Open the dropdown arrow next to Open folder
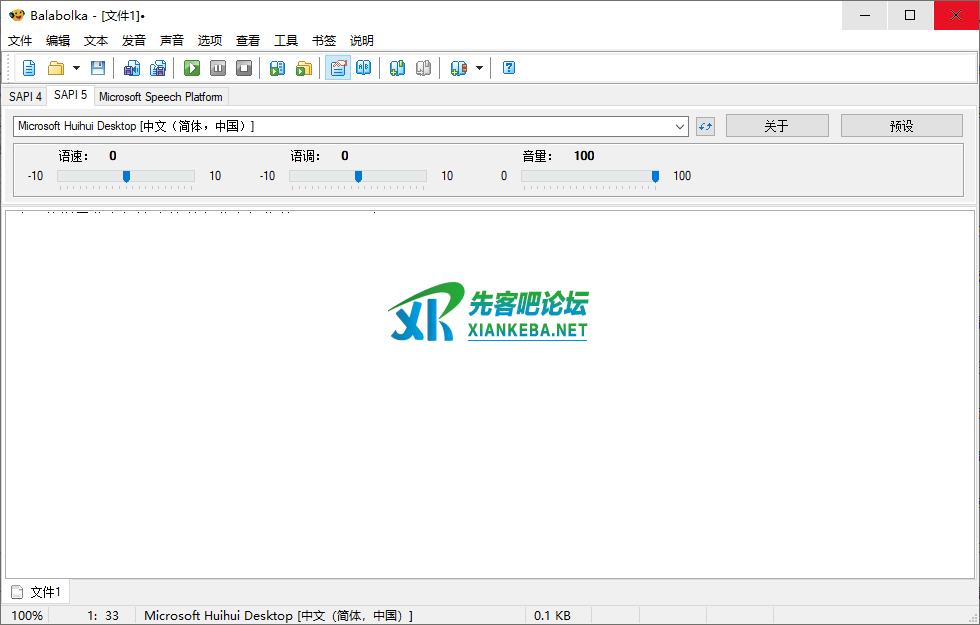The image size is (980, 625). [x=76, y=68]
